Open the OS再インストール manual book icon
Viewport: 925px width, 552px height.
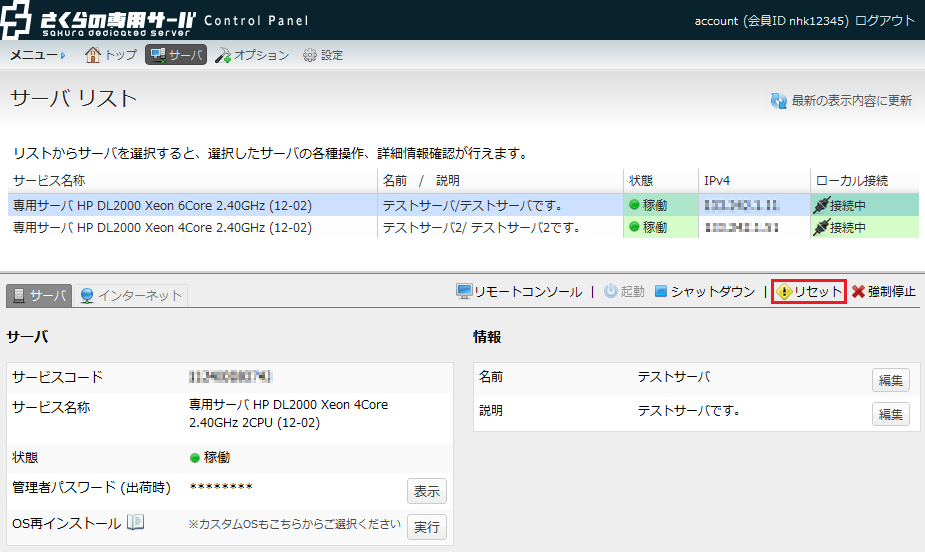point(136,523)
